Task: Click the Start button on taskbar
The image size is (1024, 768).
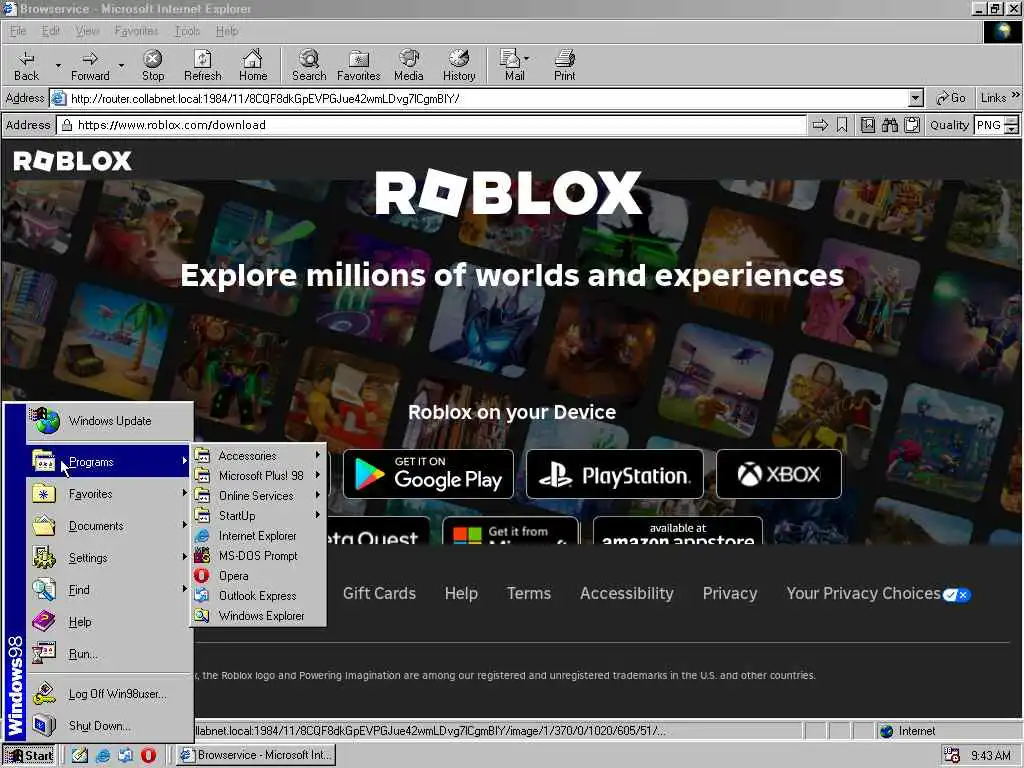Action: tap(30, 755)
